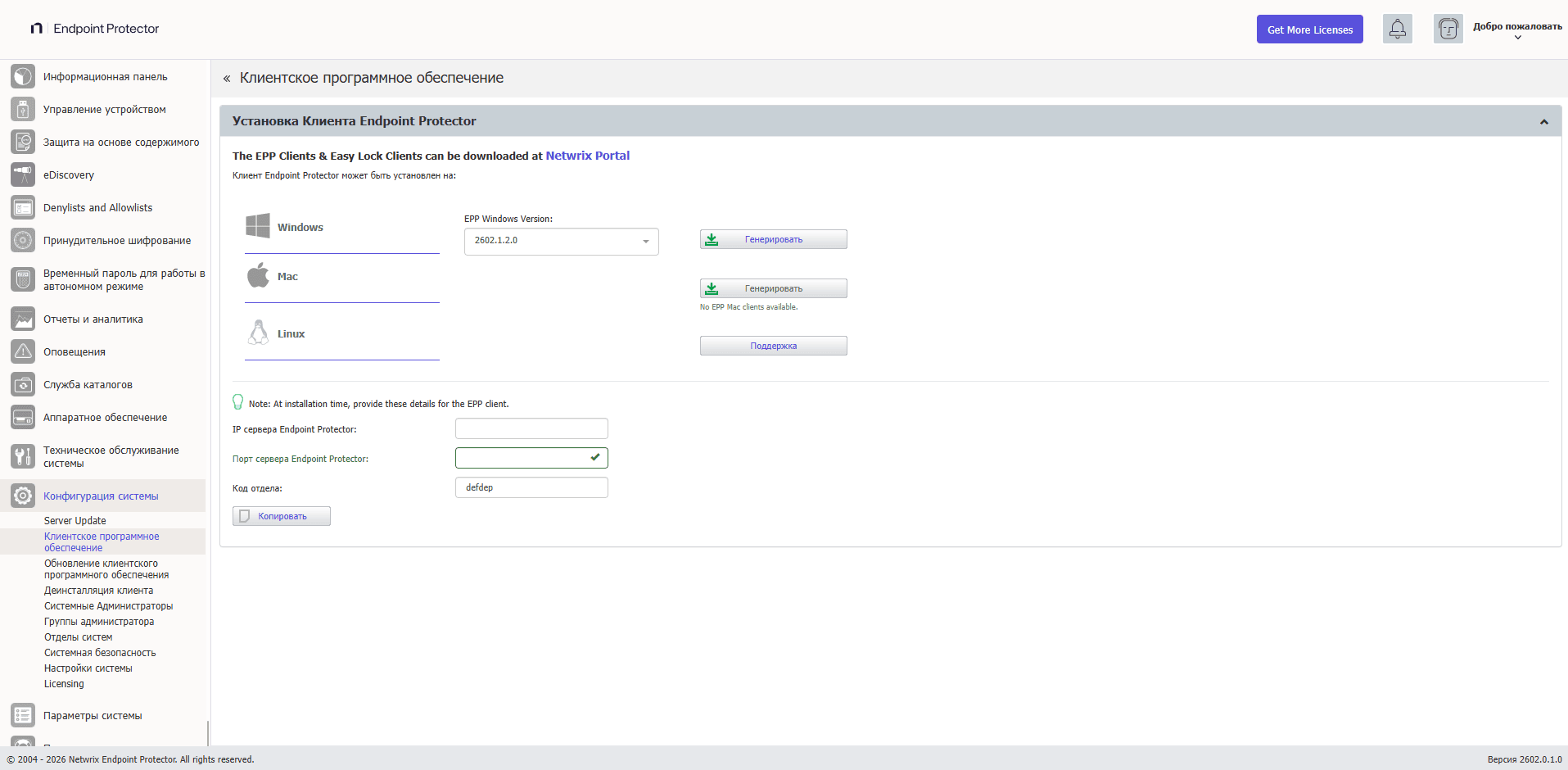Collapse sidebar with double-chevron icon
The width and height of the screenshot is (1568, 770).
tap(227, 79)
